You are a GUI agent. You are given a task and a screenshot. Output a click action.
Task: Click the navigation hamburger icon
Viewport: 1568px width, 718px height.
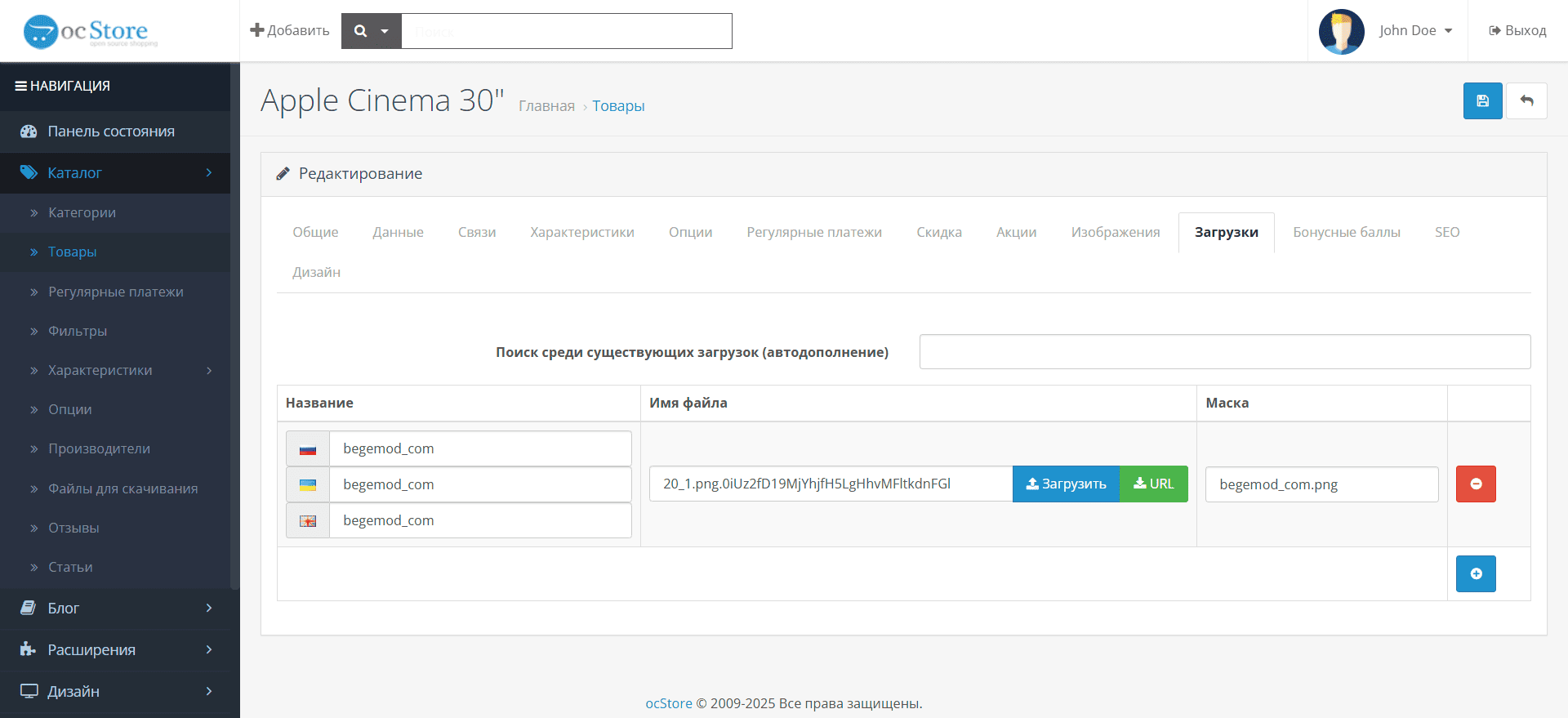click(21, 86)
